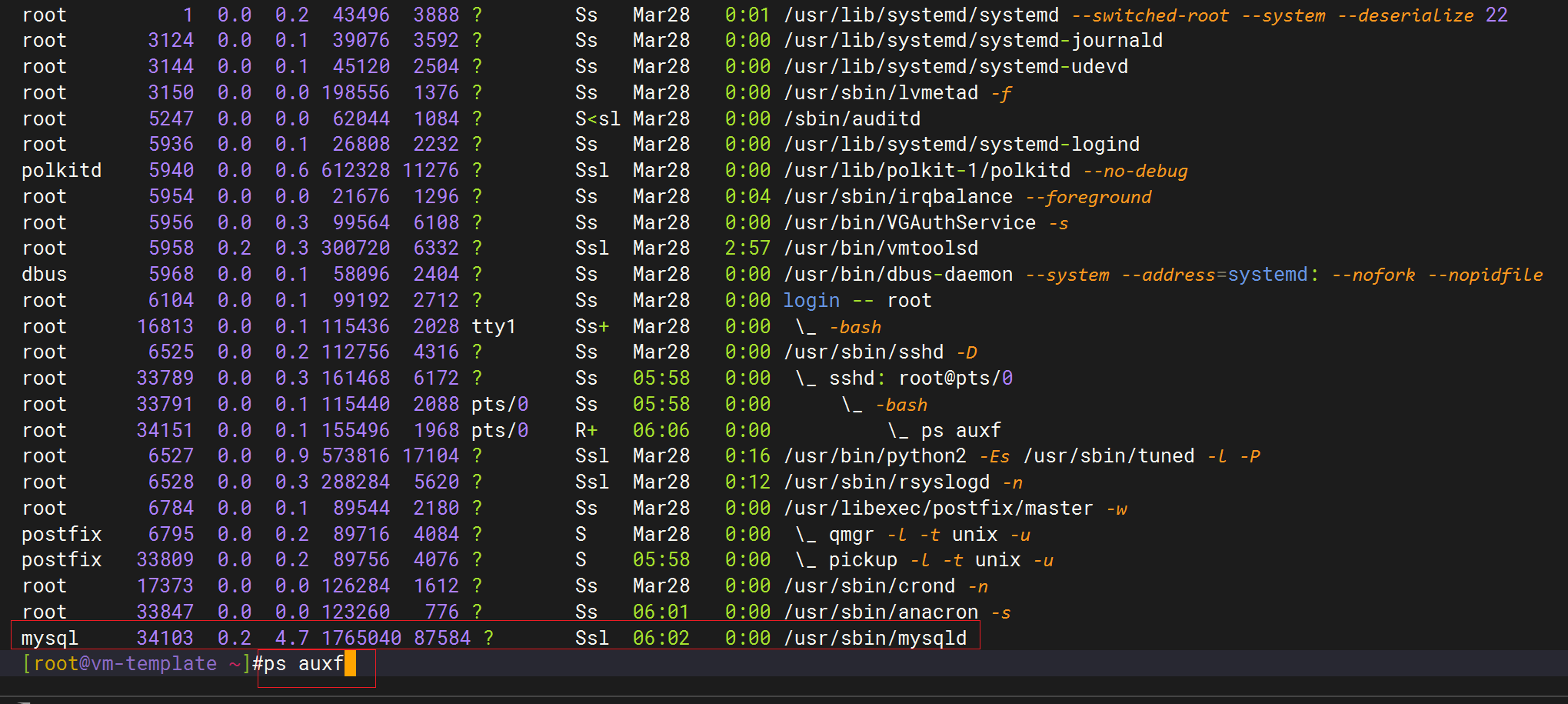Select '/usr/sbin/lvmetad' text
The image size is (1568, 704).
point(881,92)
